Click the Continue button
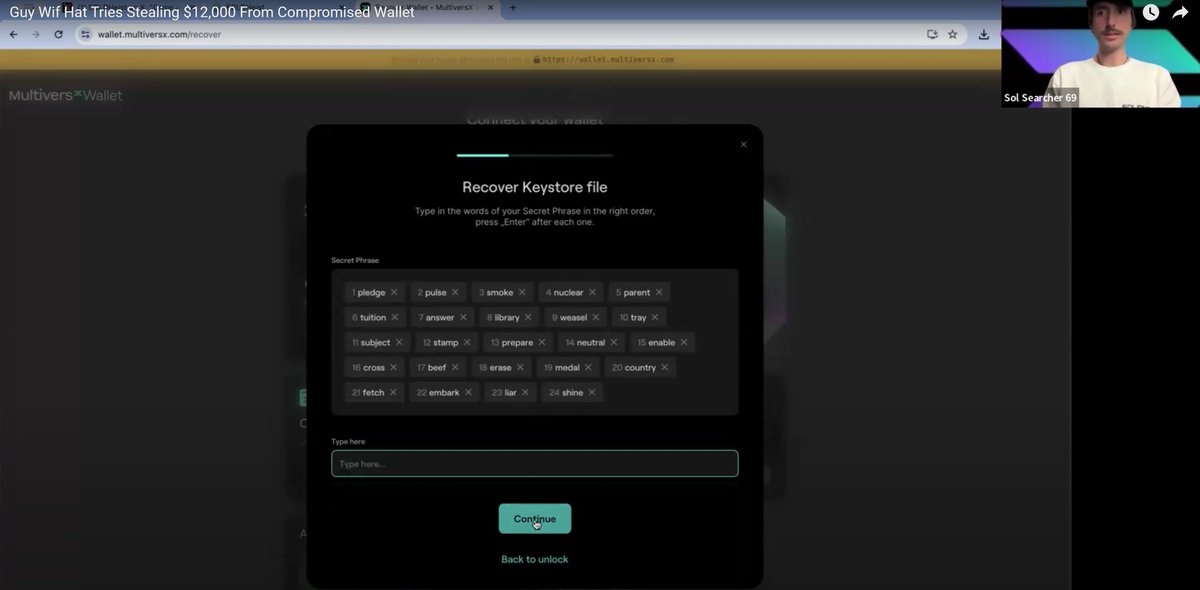The height and width of the screenshot is (590, 1200). (535, 518)
